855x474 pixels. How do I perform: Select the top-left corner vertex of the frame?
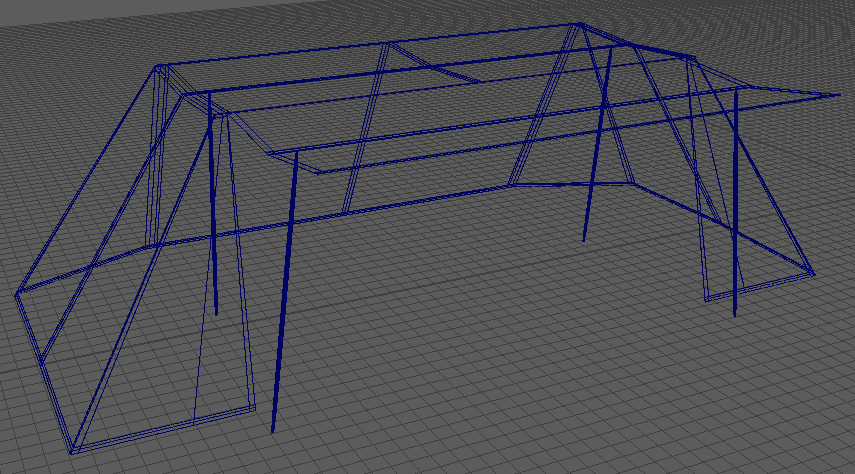point(158,68)
